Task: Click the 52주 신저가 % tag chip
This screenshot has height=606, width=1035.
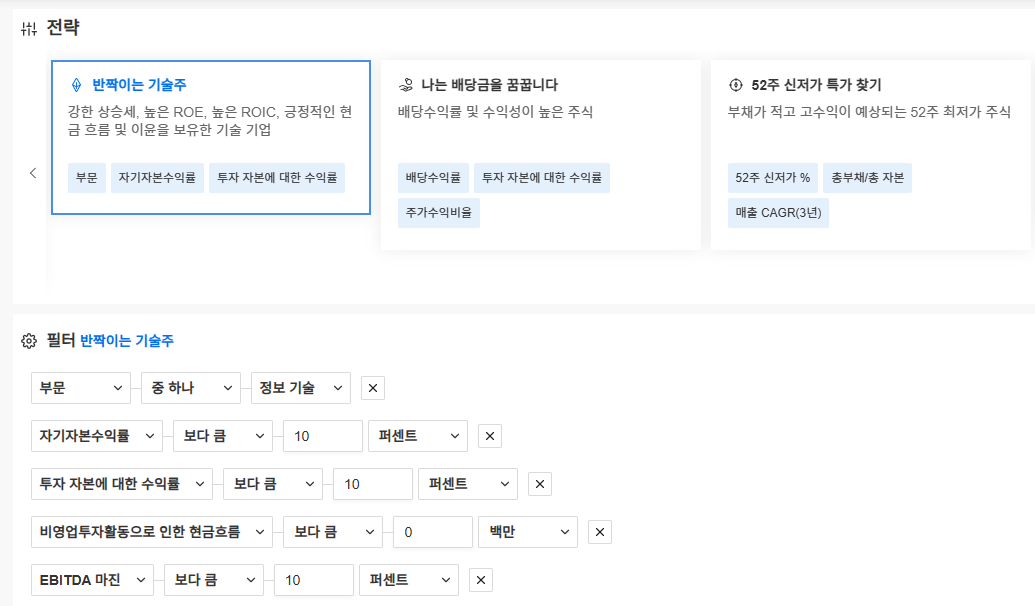Action: click(x=773, y=178)
